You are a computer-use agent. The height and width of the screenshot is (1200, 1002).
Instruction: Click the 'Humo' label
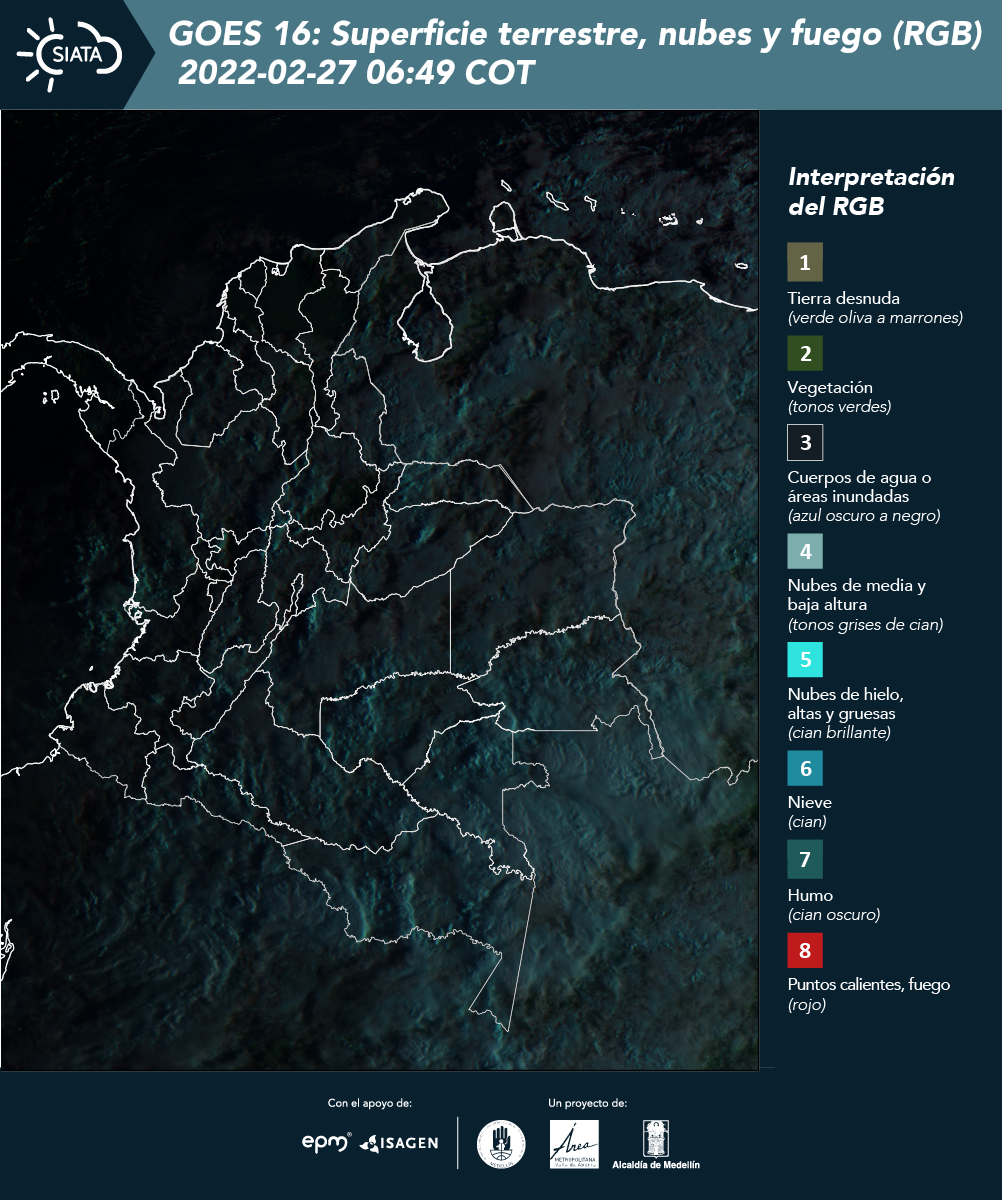810,895
